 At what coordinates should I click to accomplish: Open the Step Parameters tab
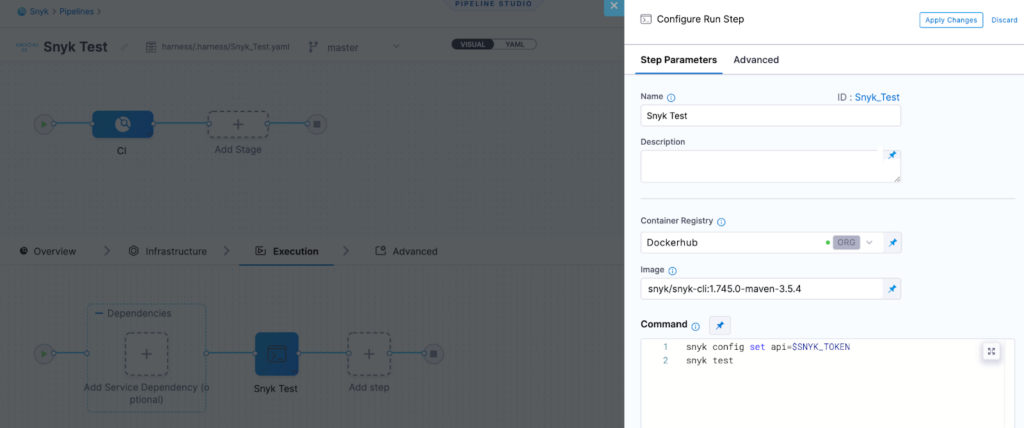(x=679, y=59)
